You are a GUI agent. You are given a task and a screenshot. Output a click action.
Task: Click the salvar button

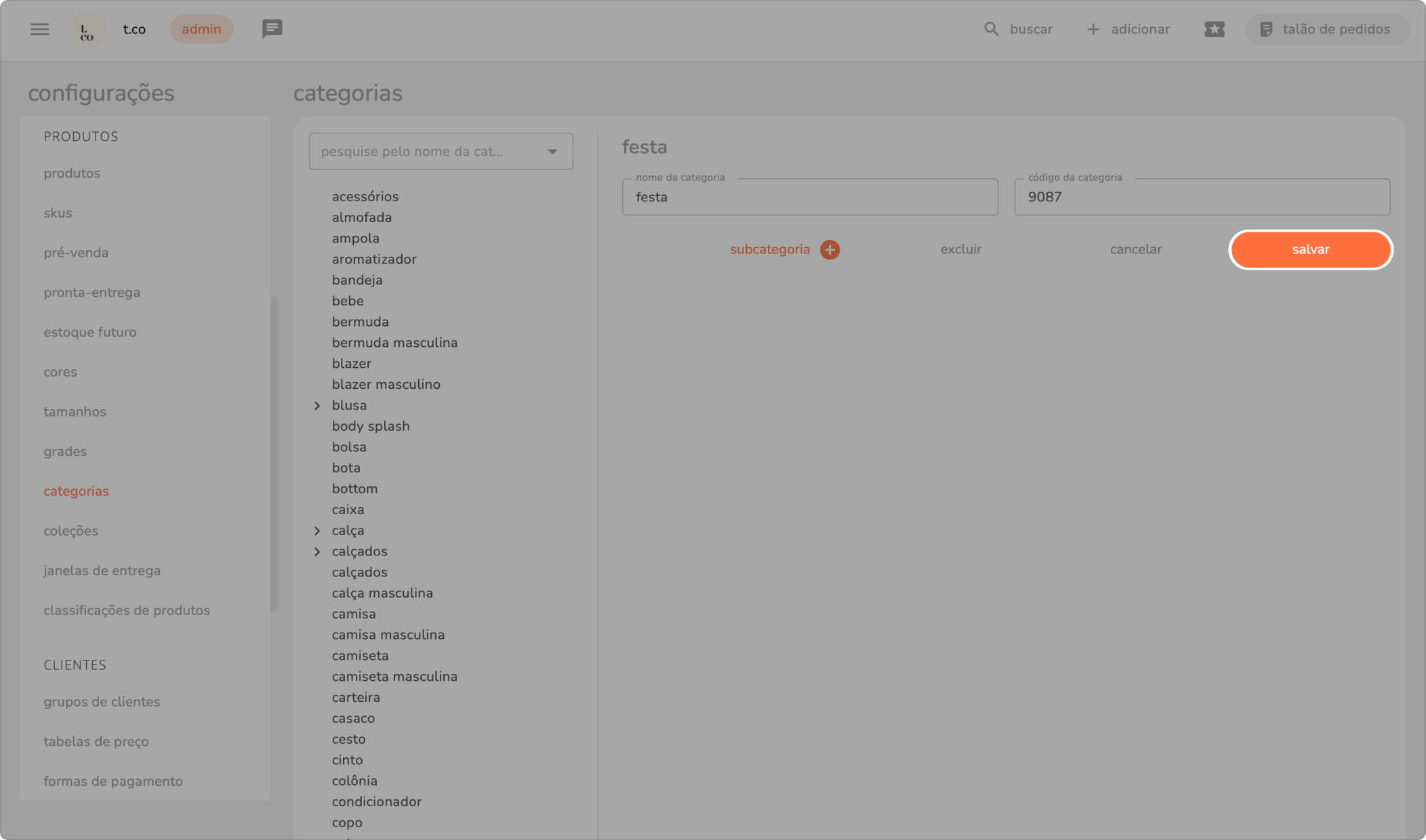[1310, 249]
